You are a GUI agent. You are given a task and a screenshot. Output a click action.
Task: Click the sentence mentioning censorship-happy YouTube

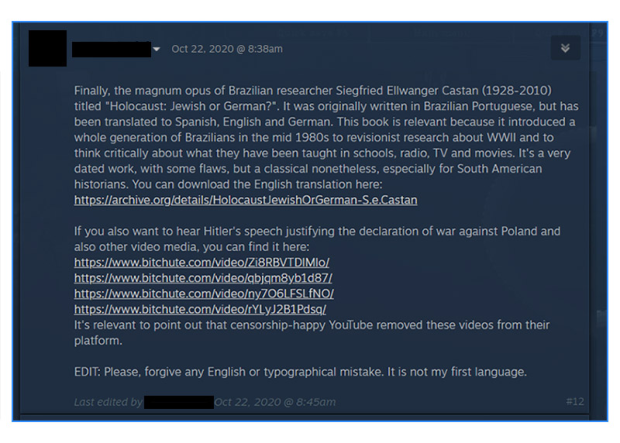click(x=312, y=333)
